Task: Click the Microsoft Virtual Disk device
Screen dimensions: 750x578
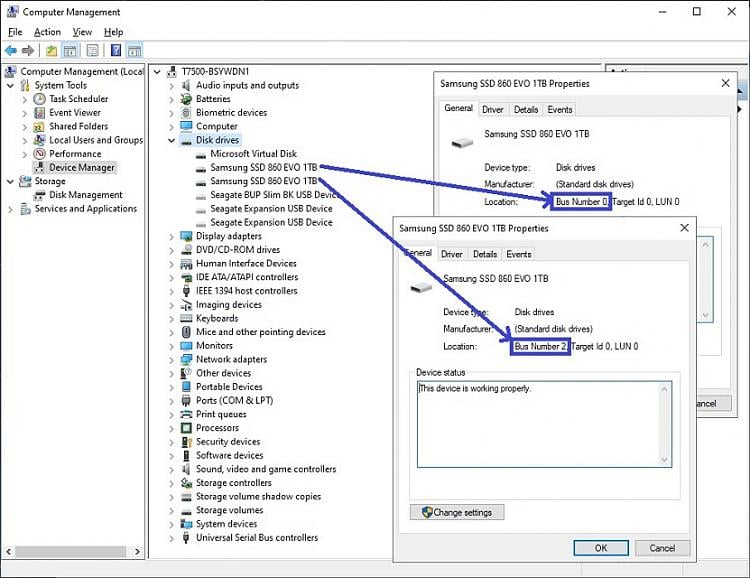Action: [254, 154]
